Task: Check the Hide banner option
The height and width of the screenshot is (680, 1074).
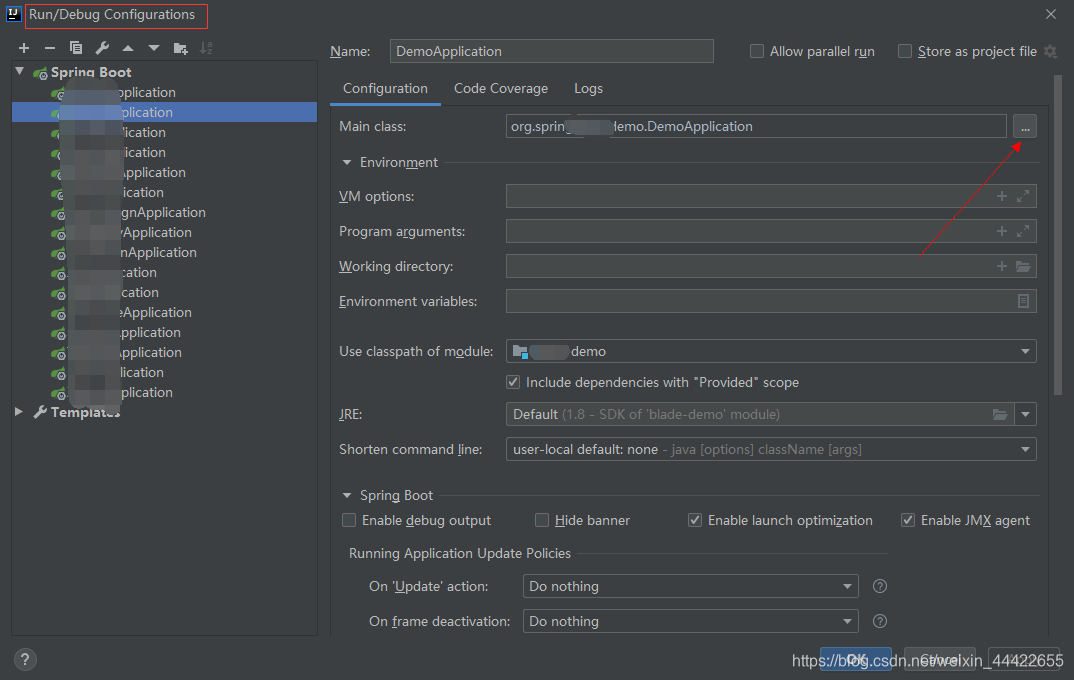Action: tap(542, 520)
